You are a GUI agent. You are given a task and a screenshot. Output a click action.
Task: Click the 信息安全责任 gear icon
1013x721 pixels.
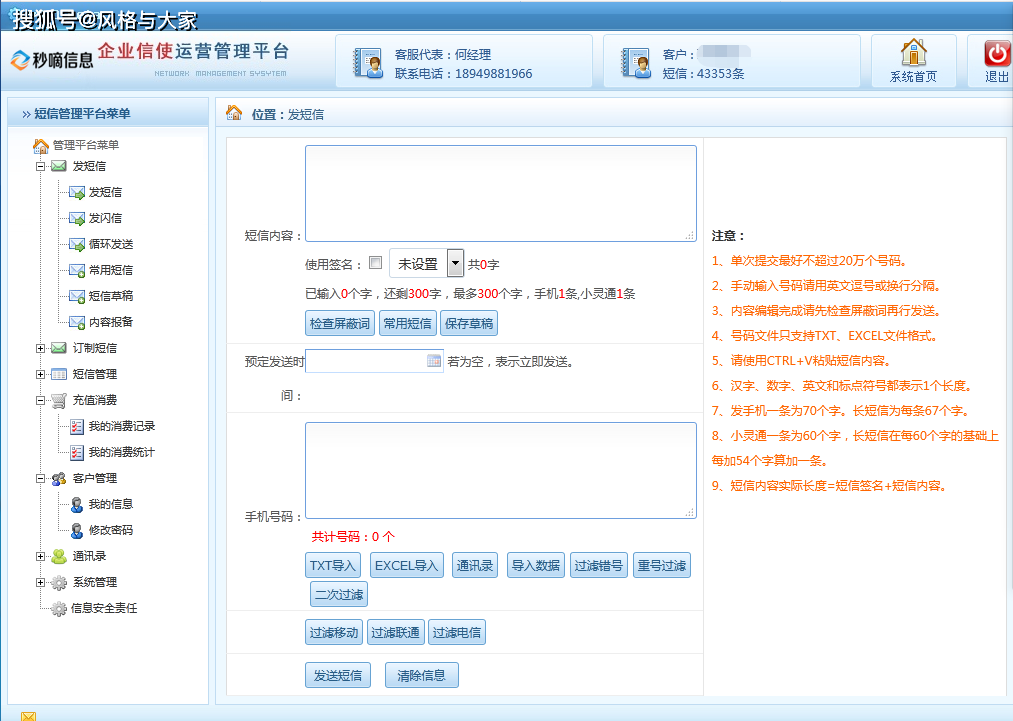point(59,609)
